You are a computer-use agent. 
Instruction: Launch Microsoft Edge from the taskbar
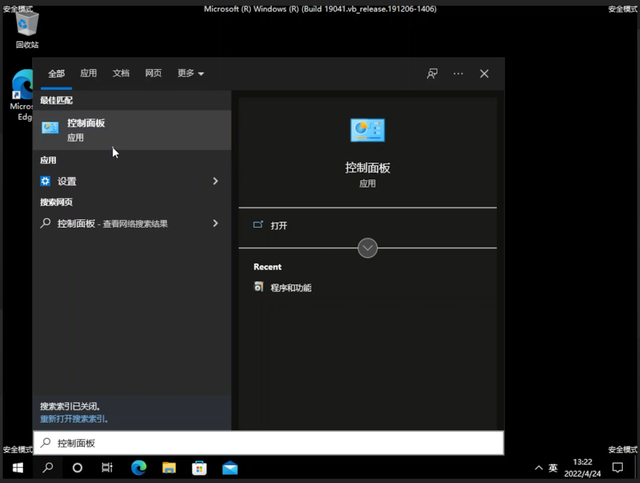coord(138,468)
